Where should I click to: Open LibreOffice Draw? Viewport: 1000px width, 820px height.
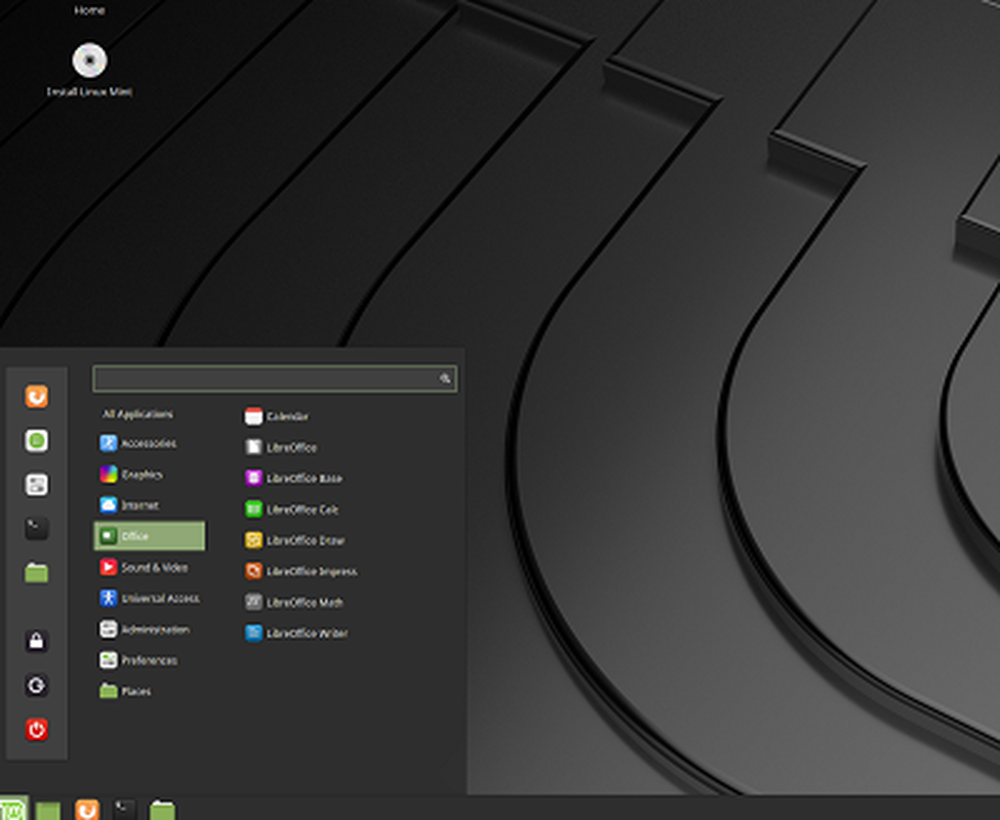tap(302, 540)
